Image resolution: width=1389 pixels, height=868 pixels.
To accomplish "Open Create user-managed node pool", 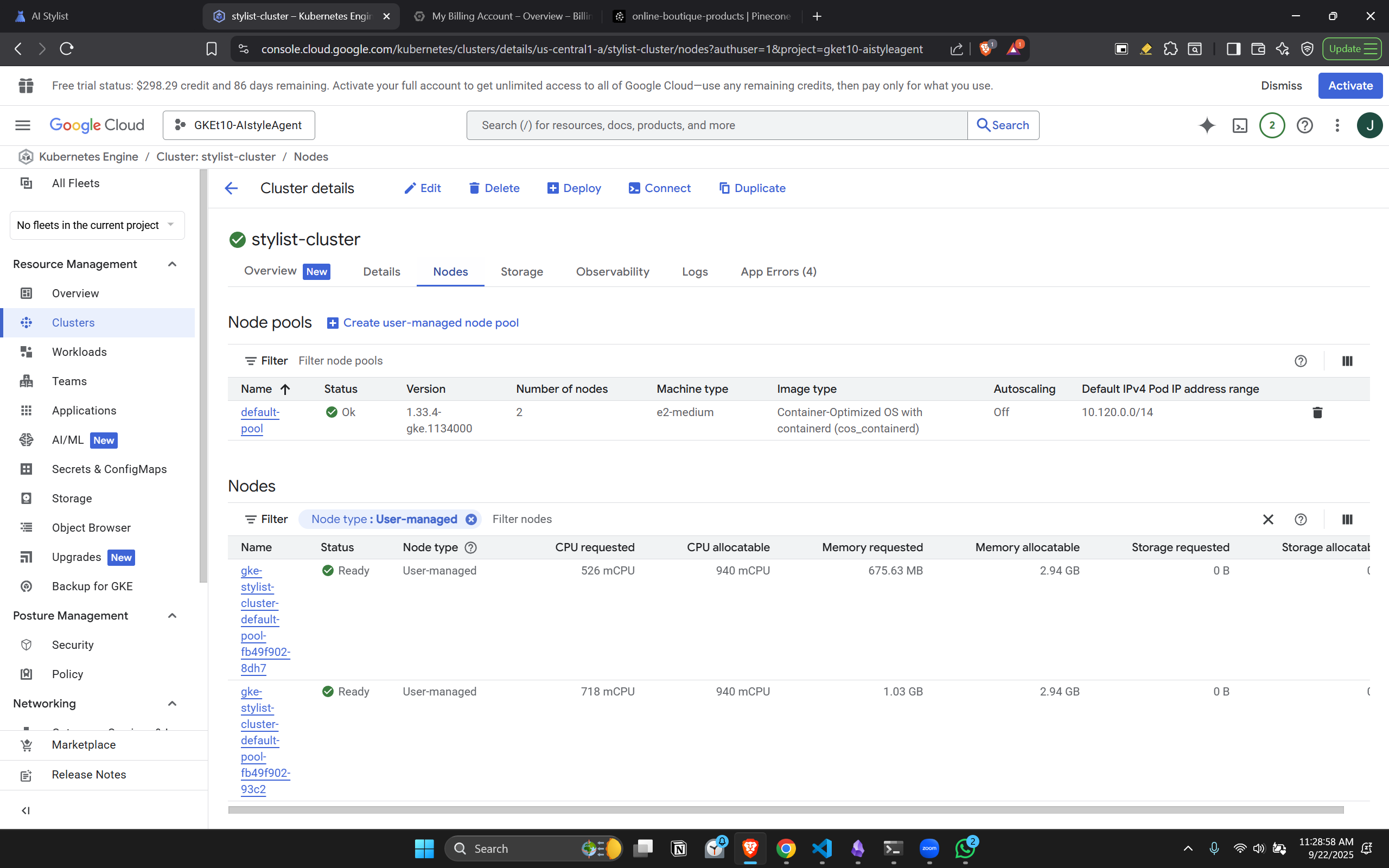I will click(430, 323).
